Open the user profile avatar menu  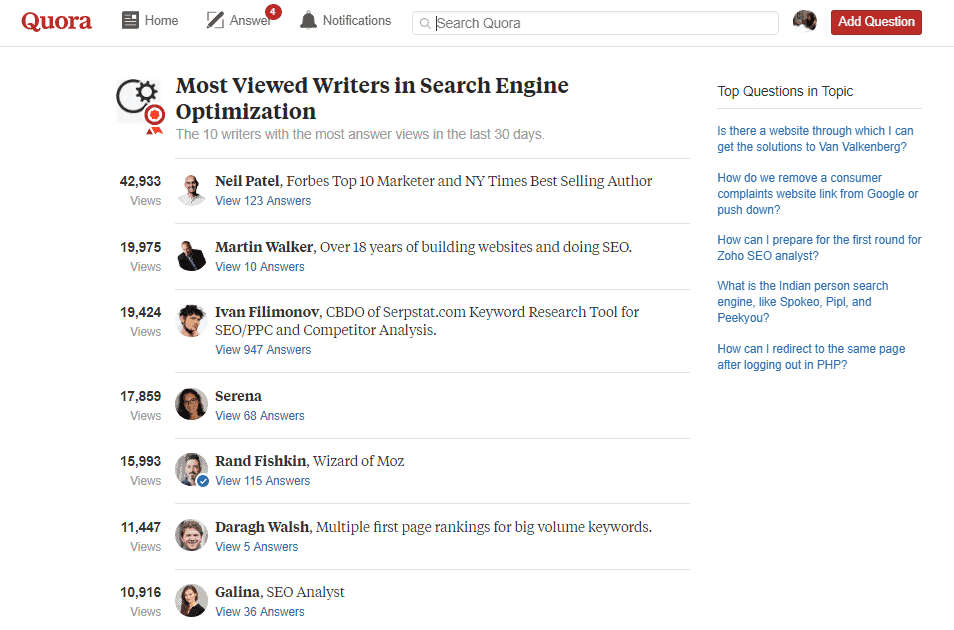pos(805,21)
